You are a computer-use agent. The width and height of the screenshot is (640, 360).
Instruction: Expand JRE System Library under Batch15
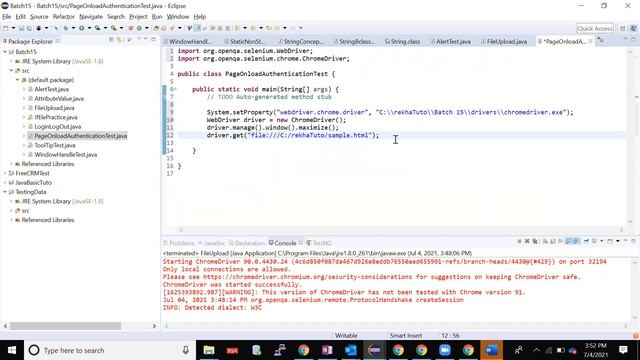pos(11,61)
